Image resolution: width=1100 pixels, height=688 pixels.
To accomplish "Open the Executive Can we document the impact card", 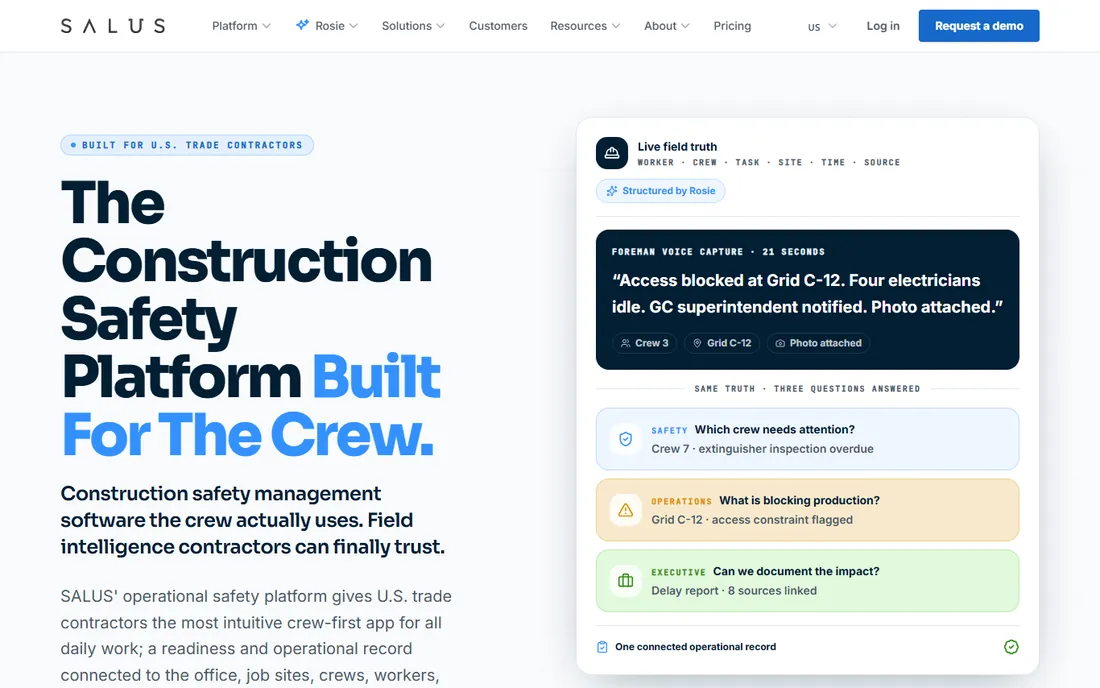I will [x=807, y=581].
